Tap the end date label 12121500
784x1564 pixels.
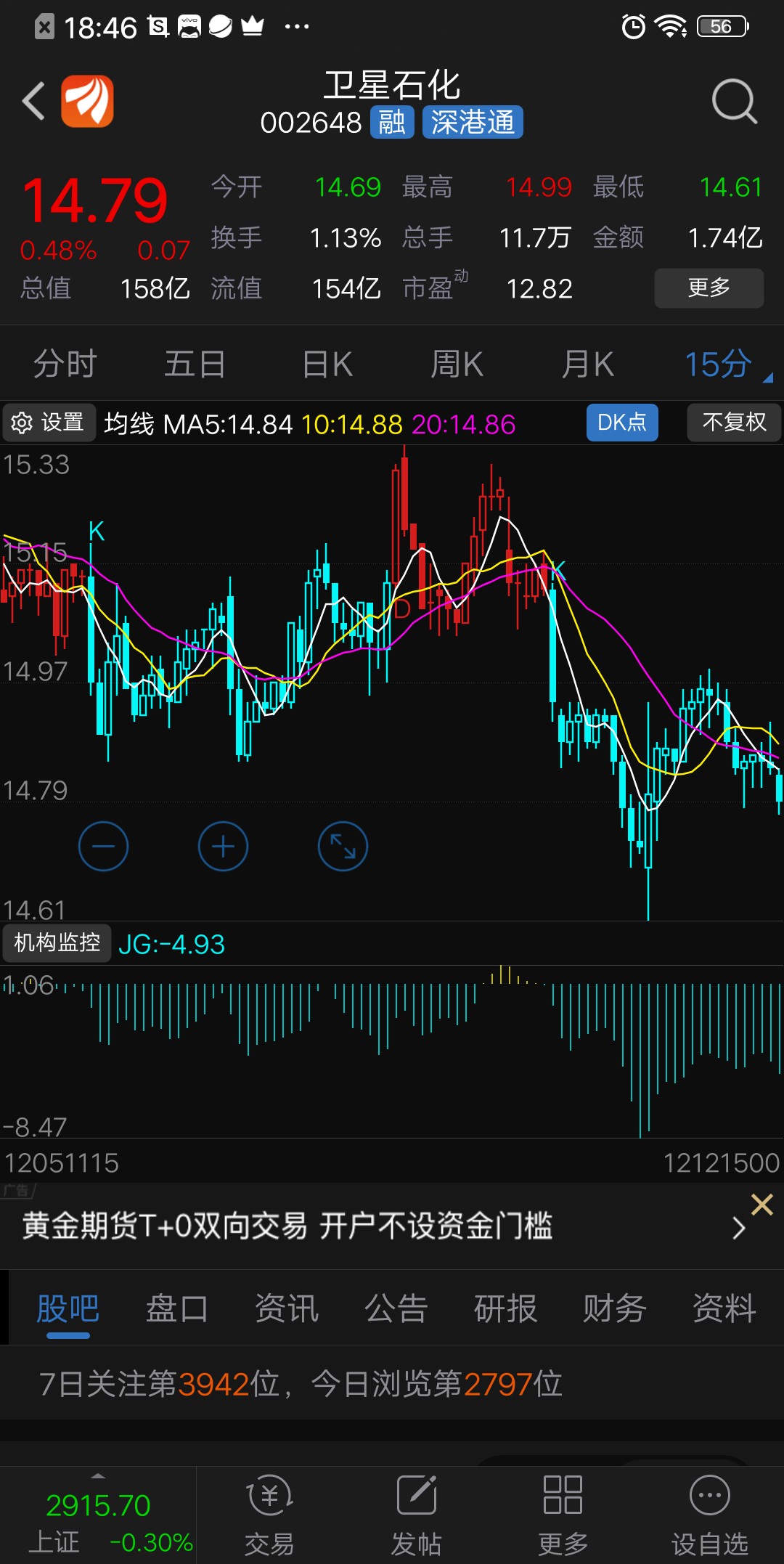click(722, 1163)
